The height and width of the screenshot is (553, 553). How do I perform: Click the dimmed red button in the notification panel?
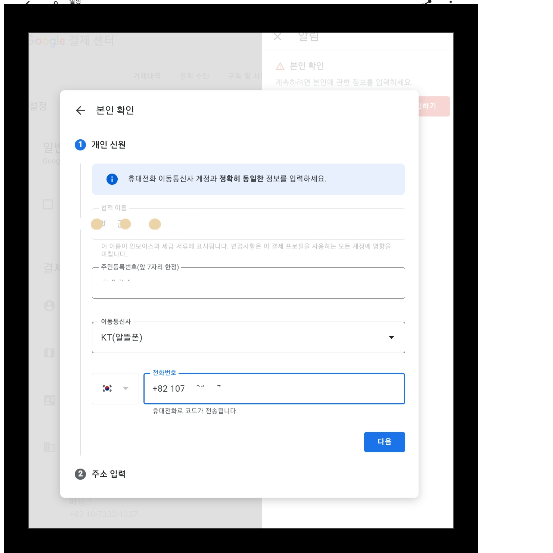(x=434, y=106)
